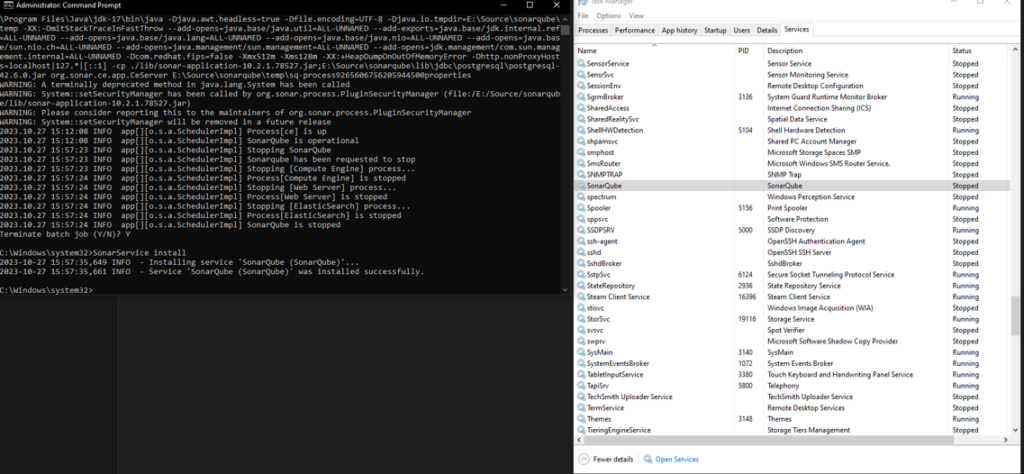Screen dimensions: 1024x474
Task: Switch to the Processes tab
Action: pyautogui.click(x=593, y=31)
